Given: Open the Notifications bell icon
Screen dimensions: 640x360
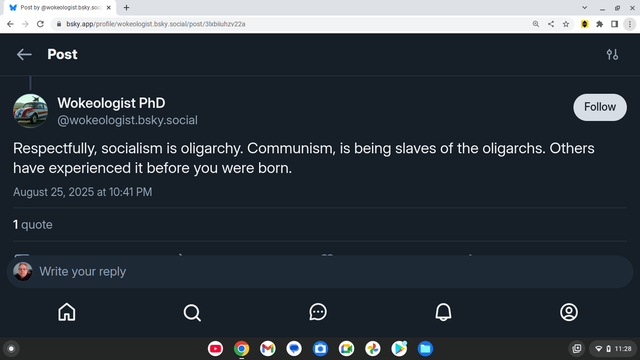Looking at the screenshot, I should coord(443,312).
